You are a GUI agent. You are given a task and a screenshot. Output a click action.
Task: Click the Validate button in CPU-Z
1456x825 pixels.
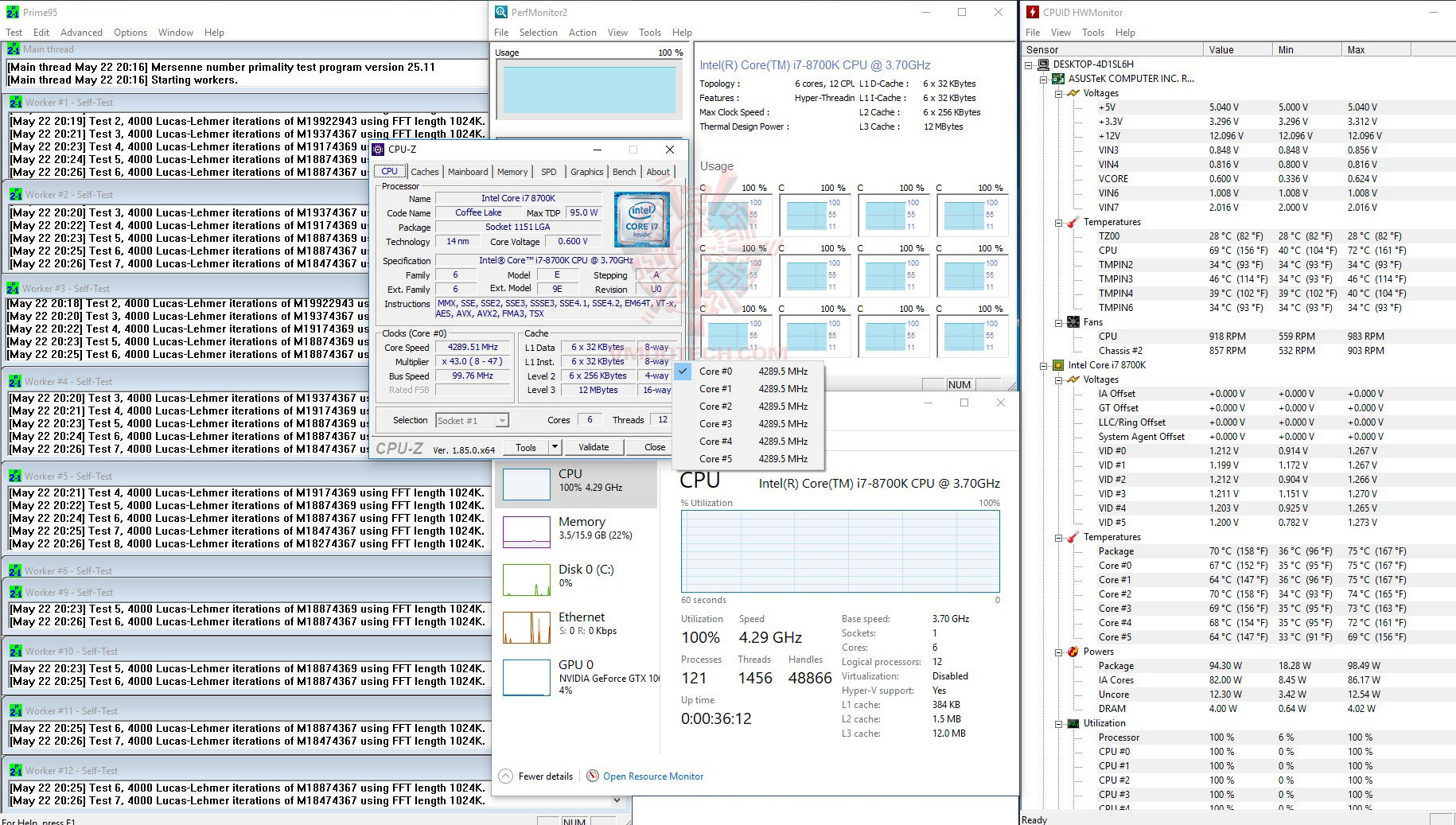594,447
